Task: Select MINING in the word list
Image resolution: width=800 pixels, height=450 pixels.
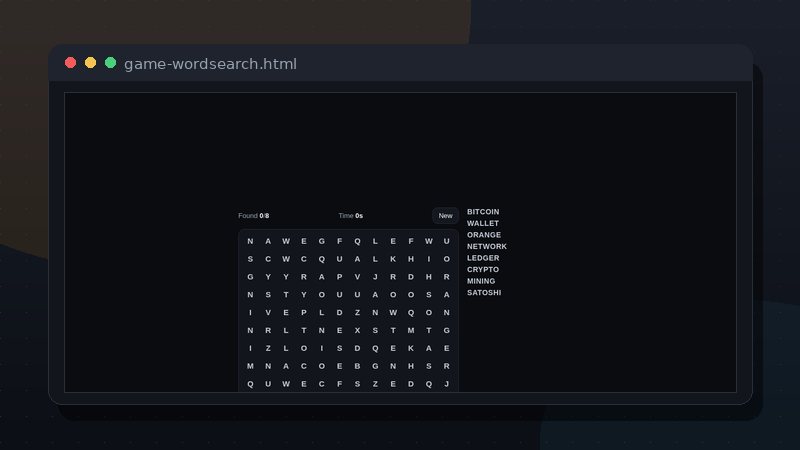Action: 481,281
